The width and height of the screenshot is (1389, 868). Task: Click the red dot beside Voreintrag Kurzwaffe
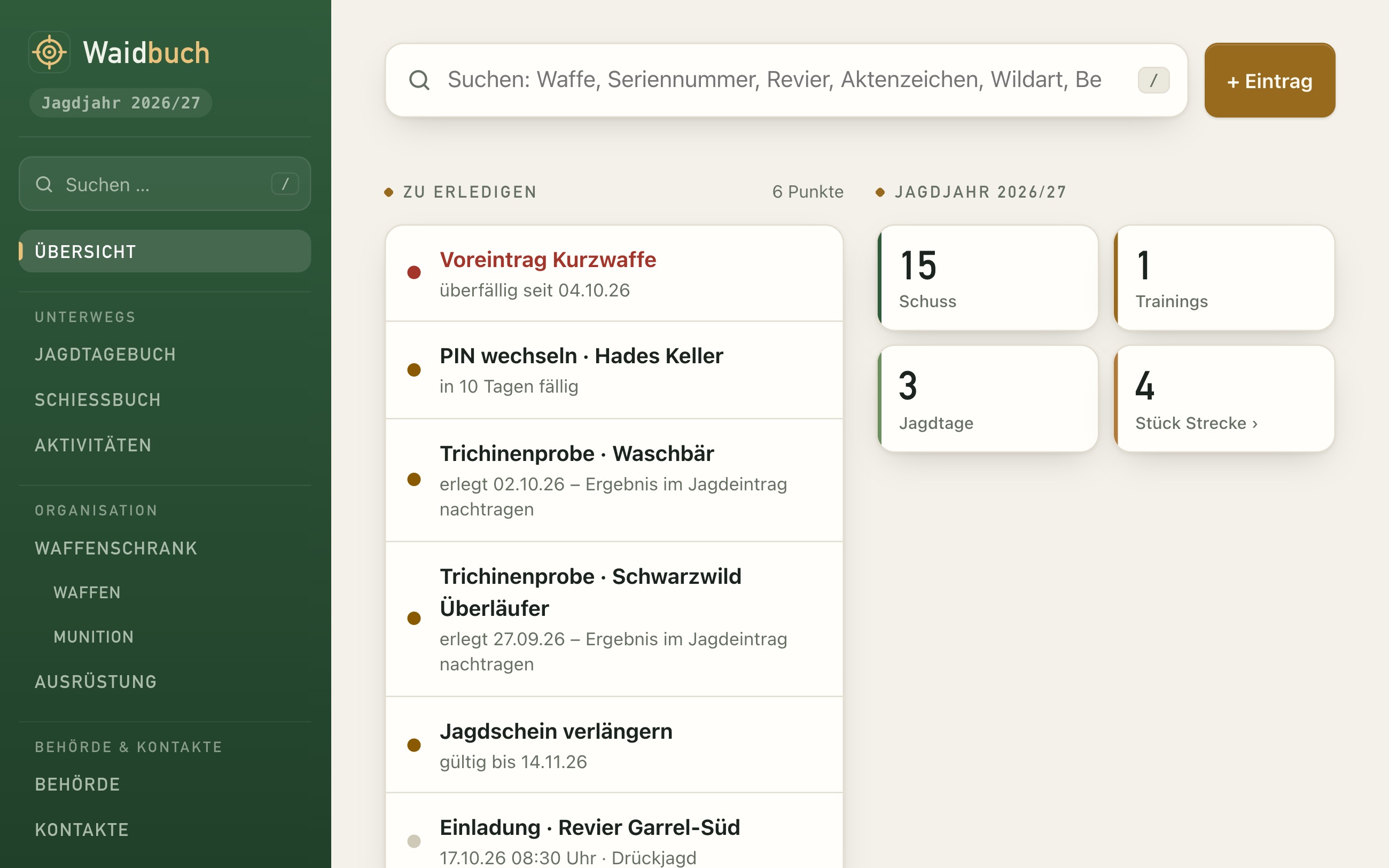pos(414,272)
